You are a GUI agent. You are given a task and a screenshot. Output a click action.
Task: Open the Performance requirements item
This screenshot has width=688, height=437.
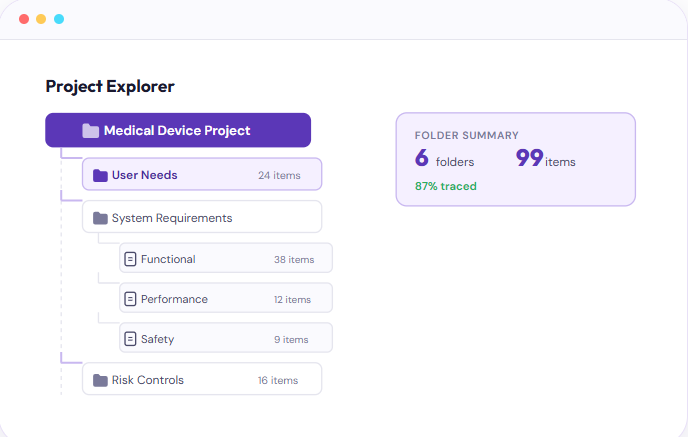[x=174, y=299]
